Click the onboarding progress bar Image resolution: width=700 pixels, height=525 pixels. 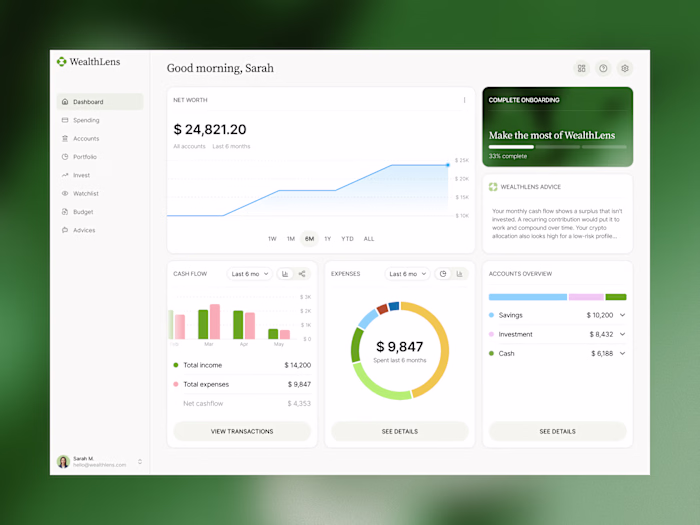tap(558, 147)
